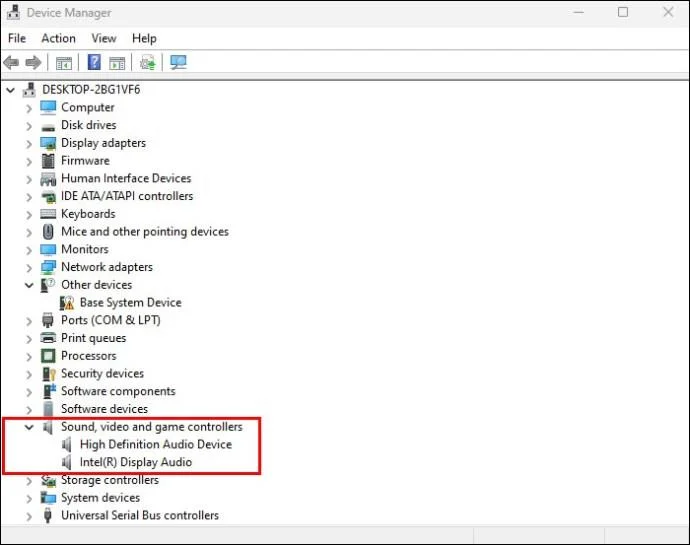The width and height of the screenshot is (690, 545).
Task: Click the High Definition Audio Device speaker icon
Action: (x=66, y=445)
